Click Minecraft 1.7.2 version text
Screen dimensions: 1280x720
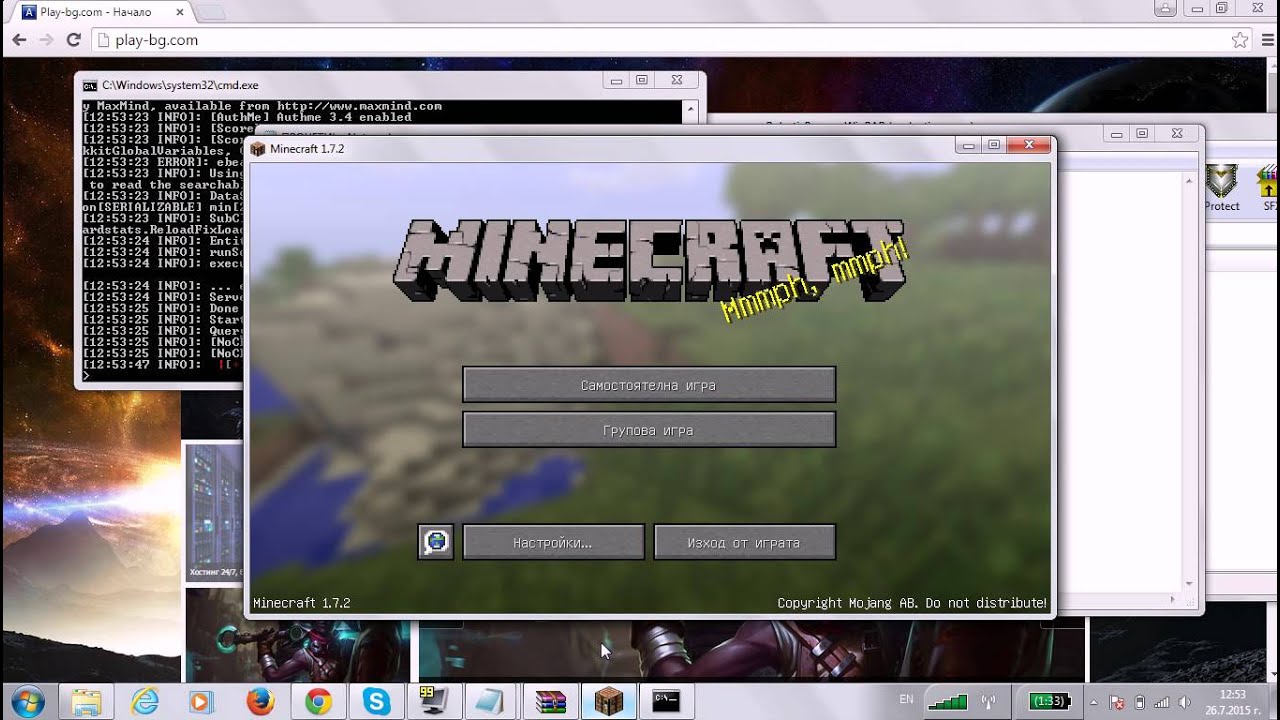click(301, 603)
